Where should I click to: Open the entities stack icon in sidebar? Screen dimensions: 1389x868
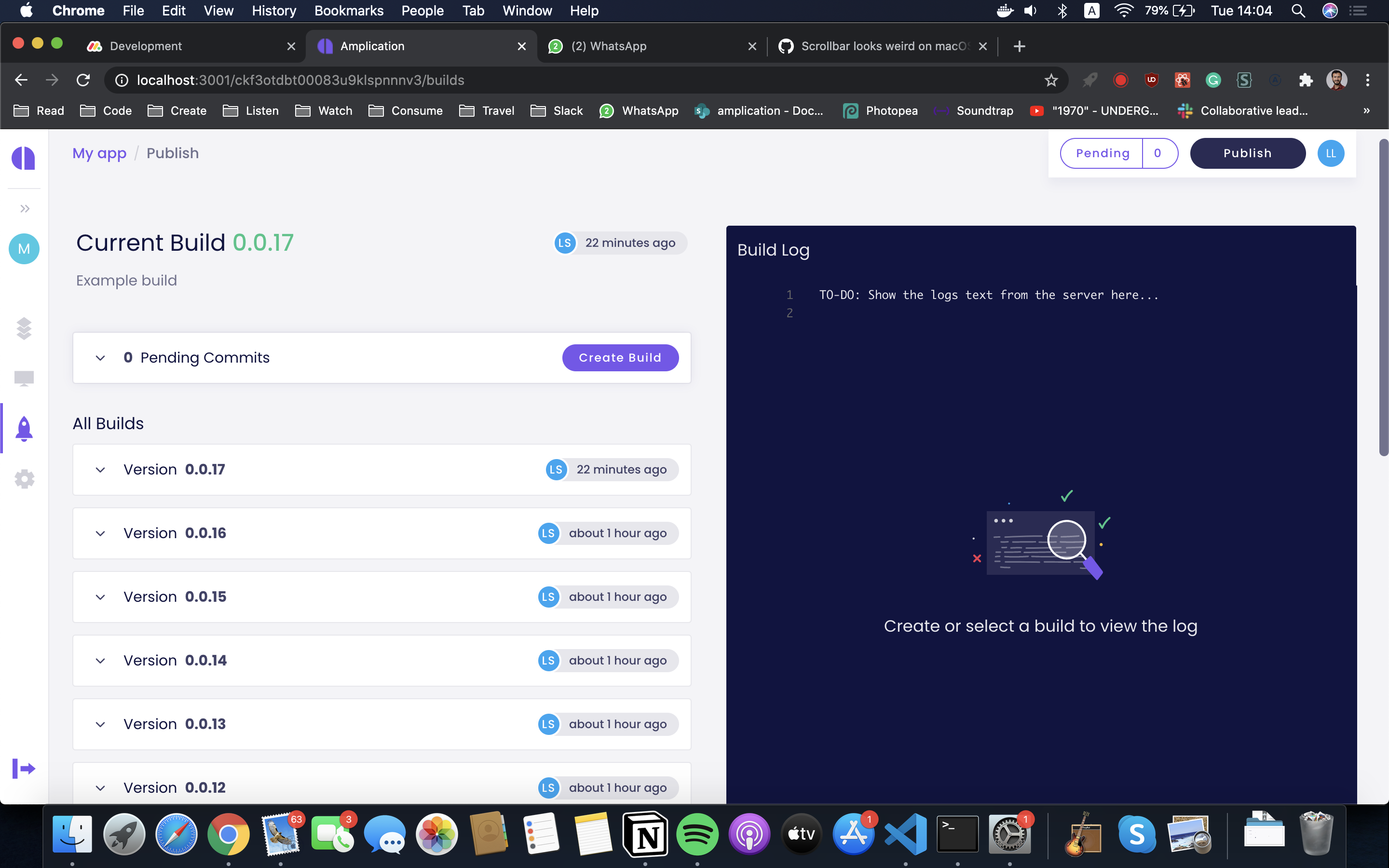click(24, 328)
